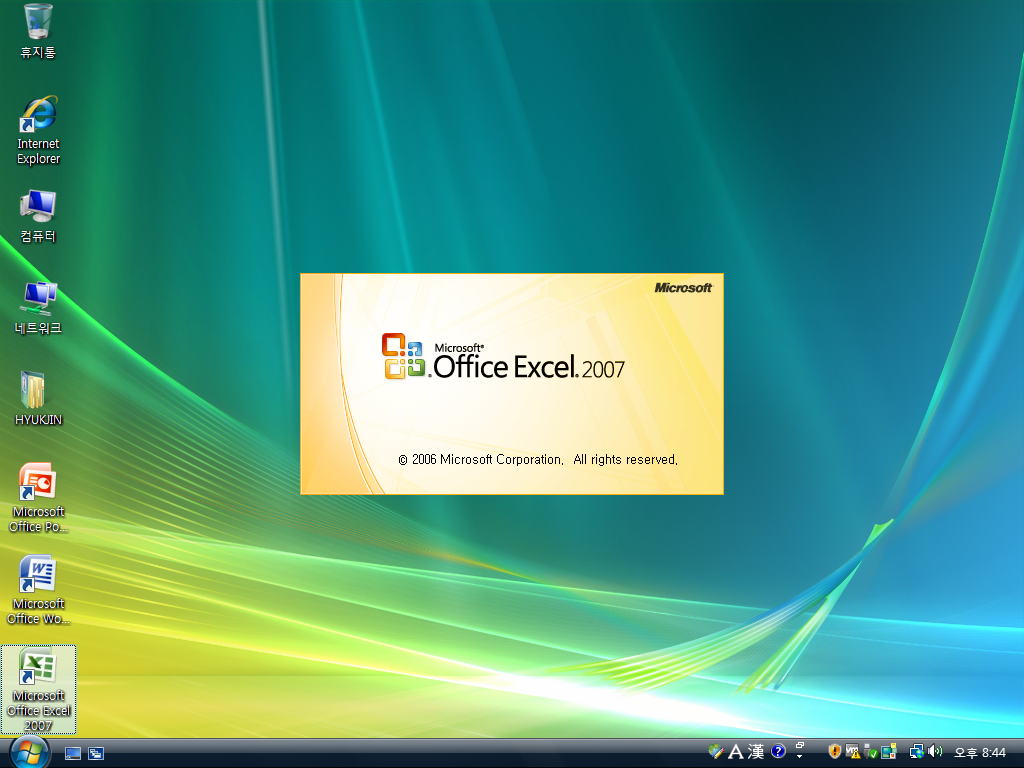Screen dimensions: 1024x768
Task: Select the Microsoft Office PowerPoint shortcut
Action: (38, 498)
